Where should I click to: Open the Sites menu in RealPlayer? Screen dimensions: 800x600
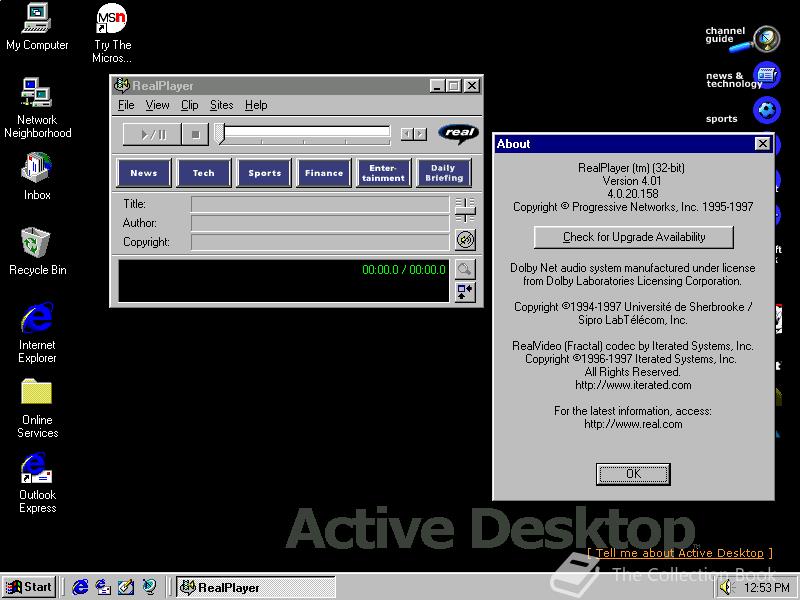pyautogui.click(x=221, y=105)
